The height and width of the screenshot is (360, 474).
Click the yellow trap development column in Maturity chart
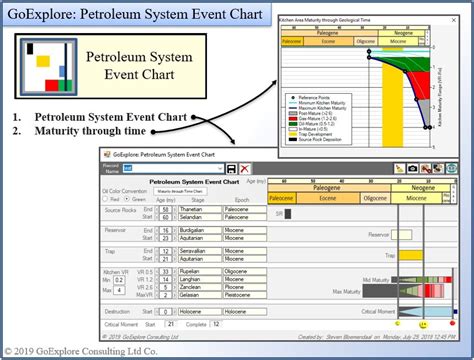392,105
